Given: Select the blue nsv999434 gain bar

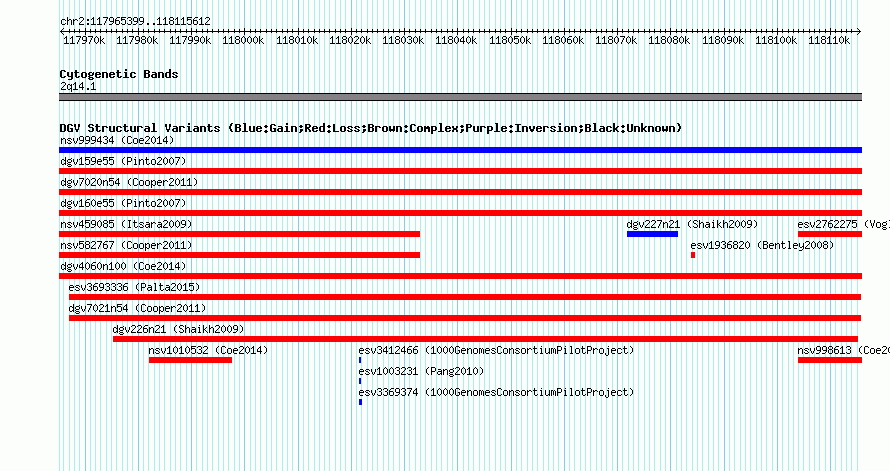Looking at the screenshot, I should [460, 150].
